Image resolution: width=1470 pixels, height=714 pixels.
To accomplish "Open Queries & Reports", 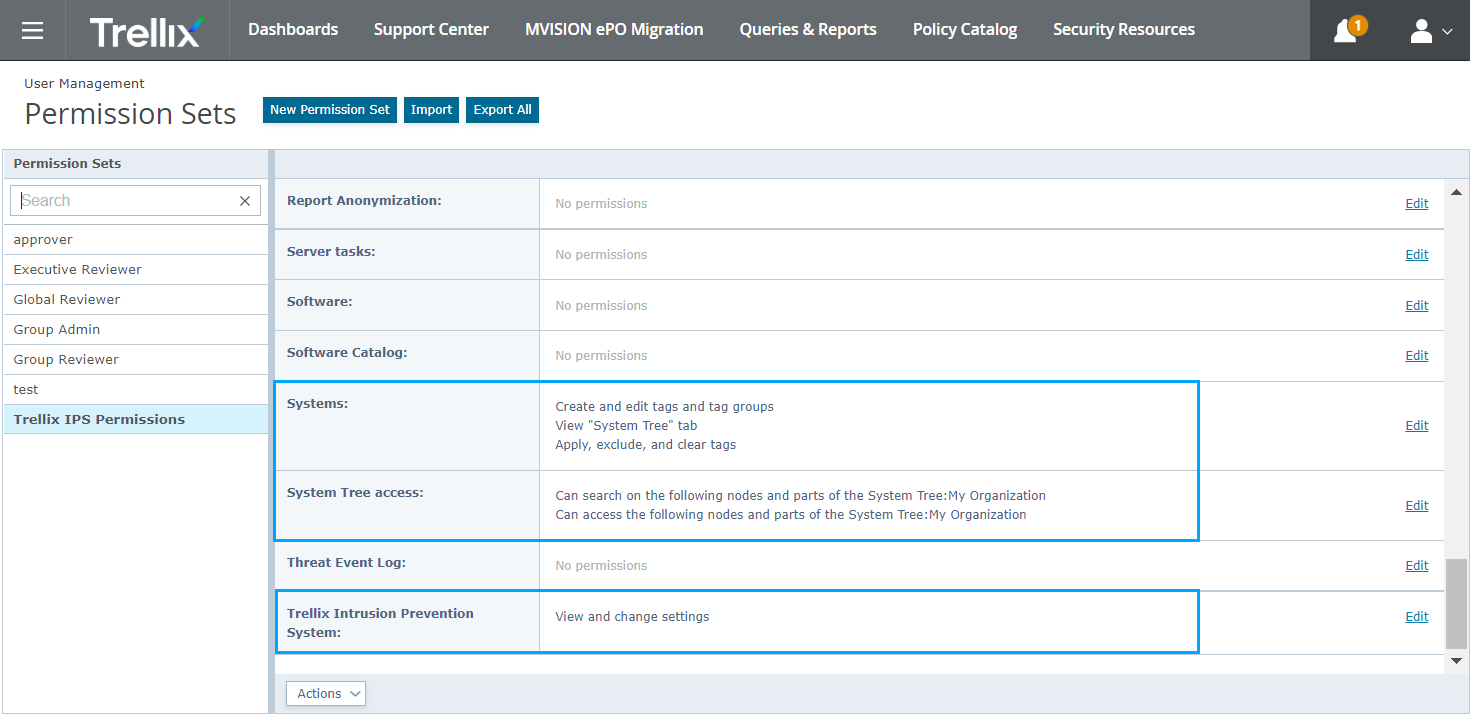I will click(808, 30).
